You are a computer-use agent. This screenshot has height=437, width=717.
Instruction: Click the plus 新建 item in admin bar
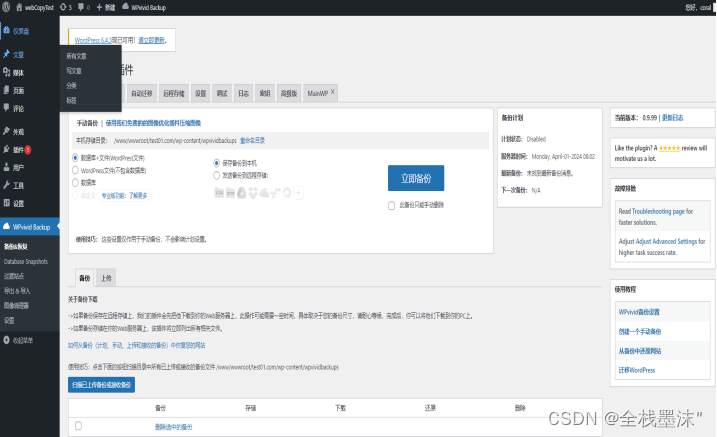[106, 7]
